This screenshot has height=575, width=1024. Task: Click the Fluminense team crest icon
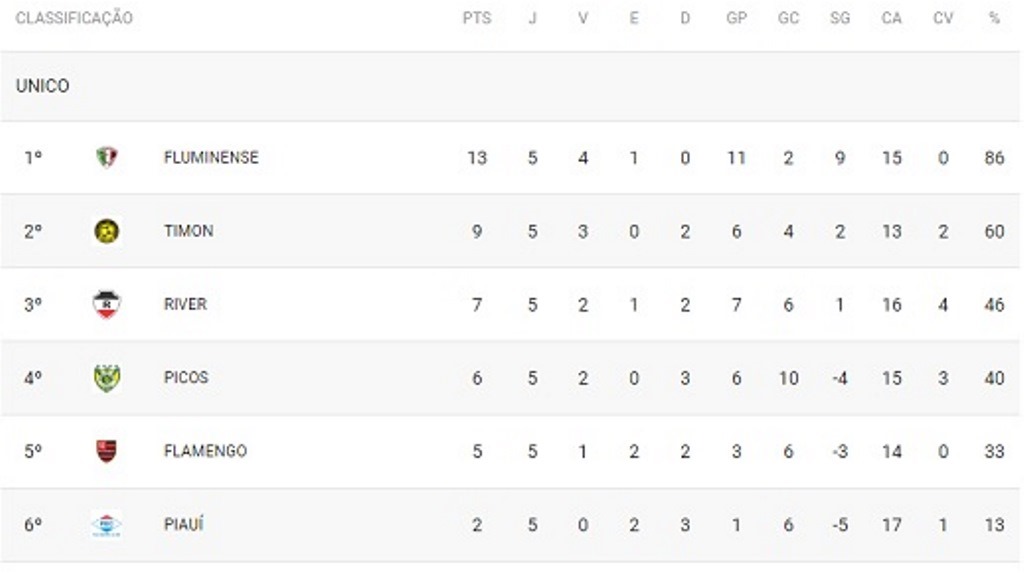pyautogui.click(x=106, y=157)
